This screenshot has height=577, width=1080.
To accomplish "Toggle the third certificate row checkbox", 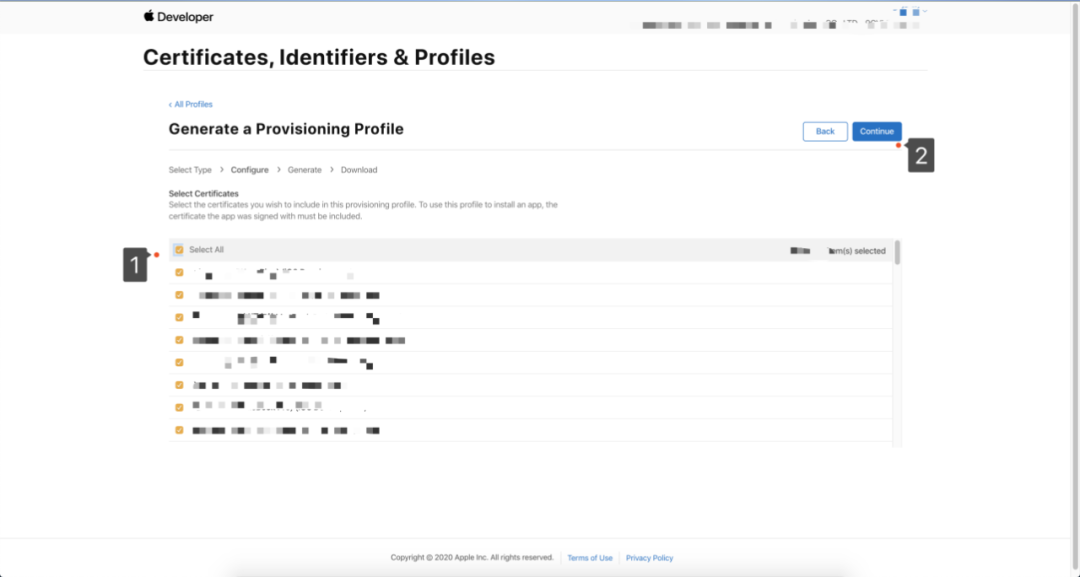I will 179,317.
